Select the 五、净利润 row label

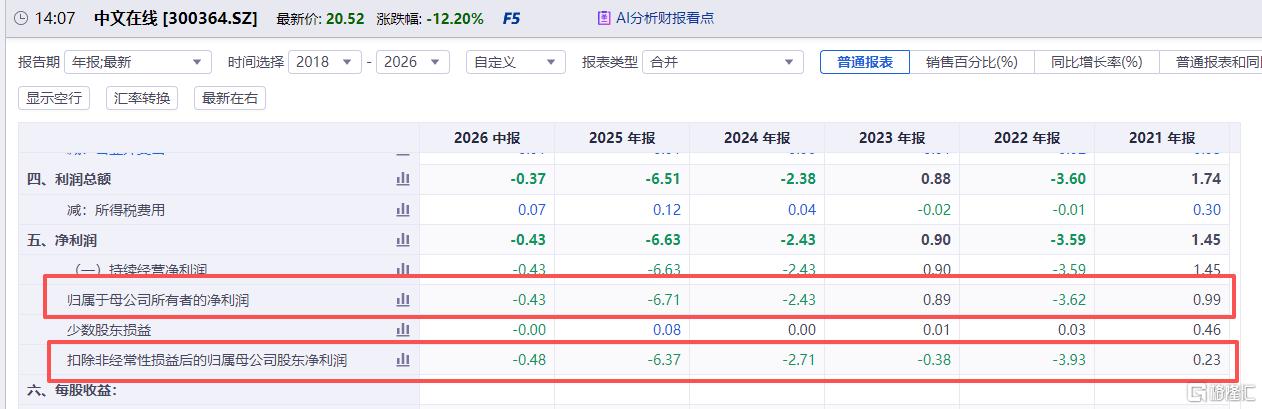pos(61,240)
